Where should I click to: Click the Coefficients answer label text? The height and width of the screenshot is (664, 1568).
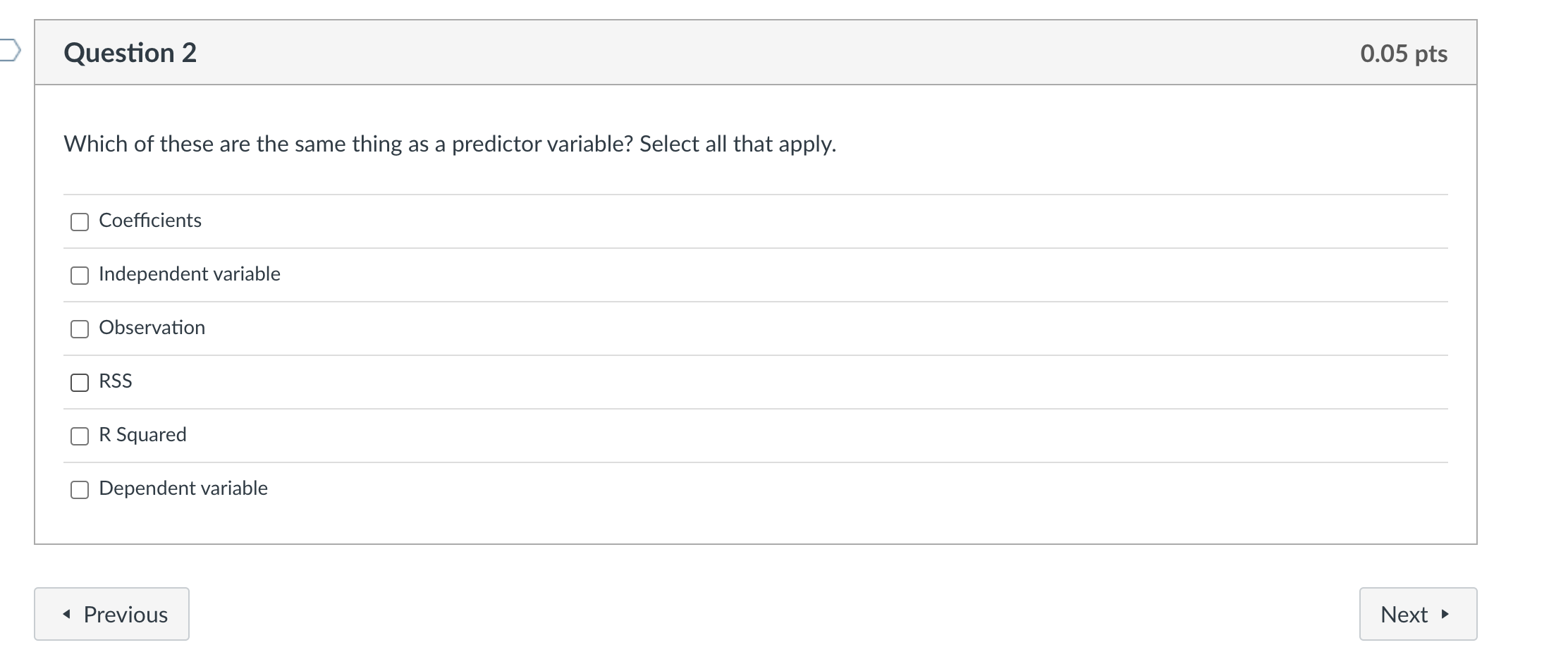point(150,221)
